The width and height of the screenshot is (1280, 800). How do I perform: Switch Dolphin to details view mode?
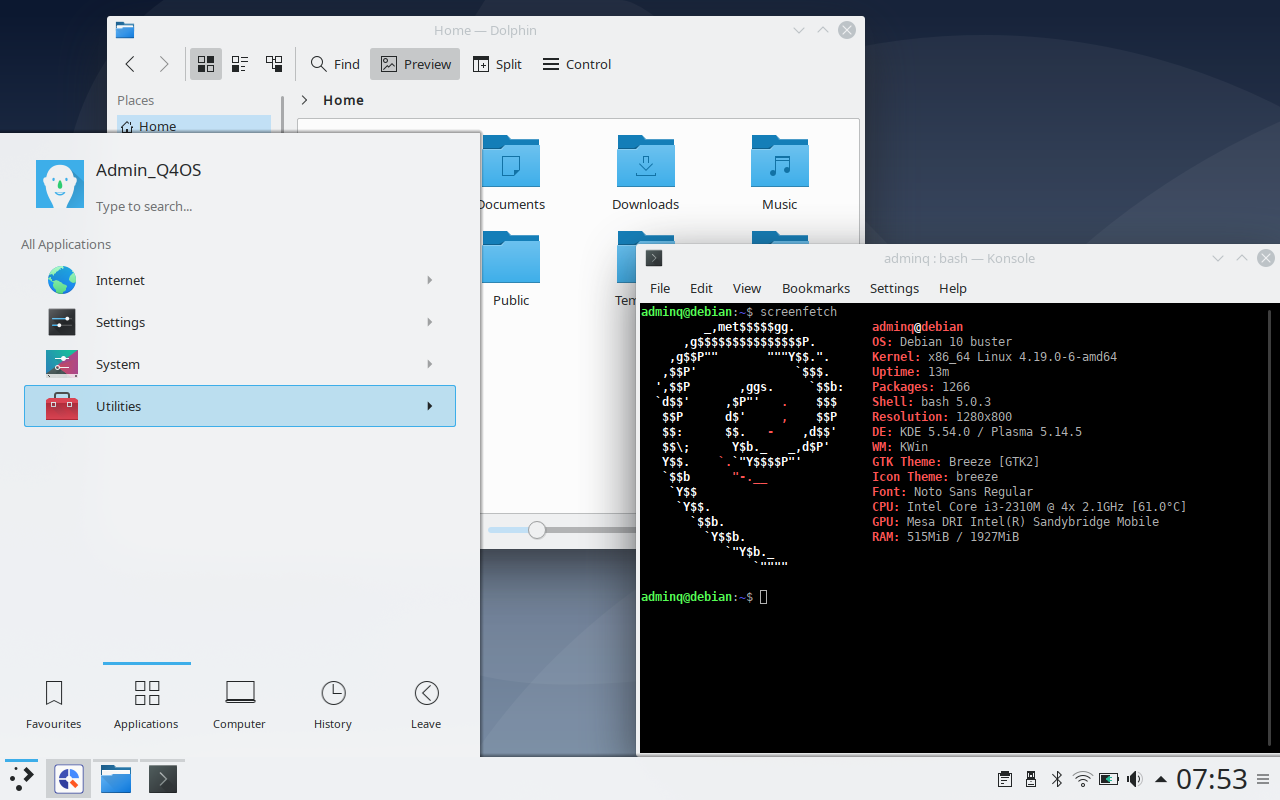274,64
